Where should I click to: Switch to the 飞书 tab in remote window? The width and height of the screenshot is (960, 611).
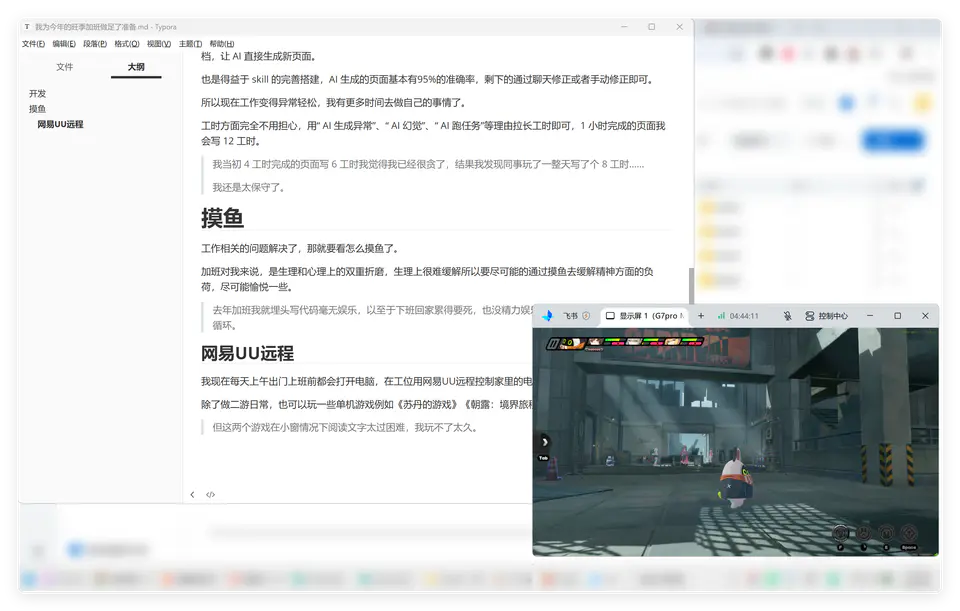pos(571,316)
